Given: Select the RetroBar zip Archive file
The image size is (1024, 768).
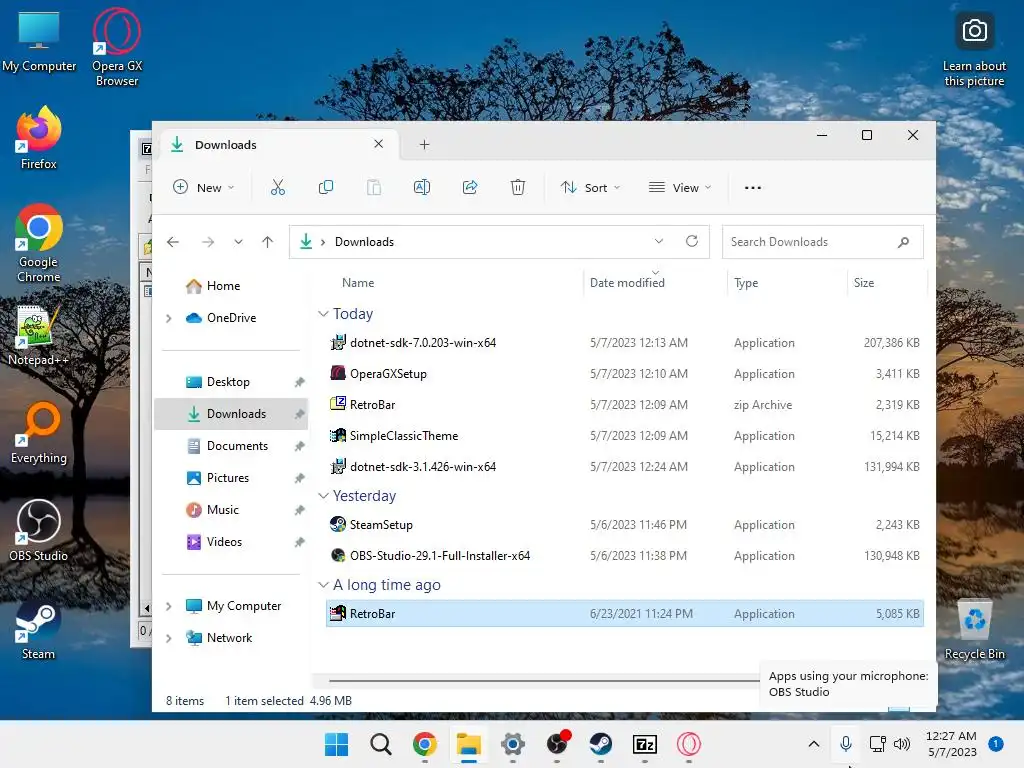Looking at the screenshot, I should click(x=624, y=405).
